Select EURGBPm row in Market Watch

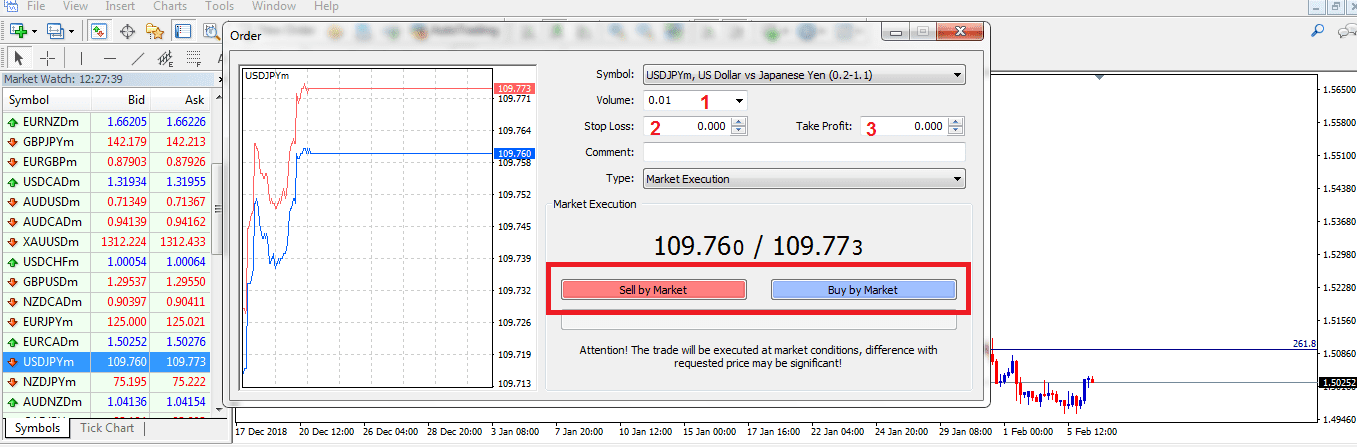coord(107,161)
